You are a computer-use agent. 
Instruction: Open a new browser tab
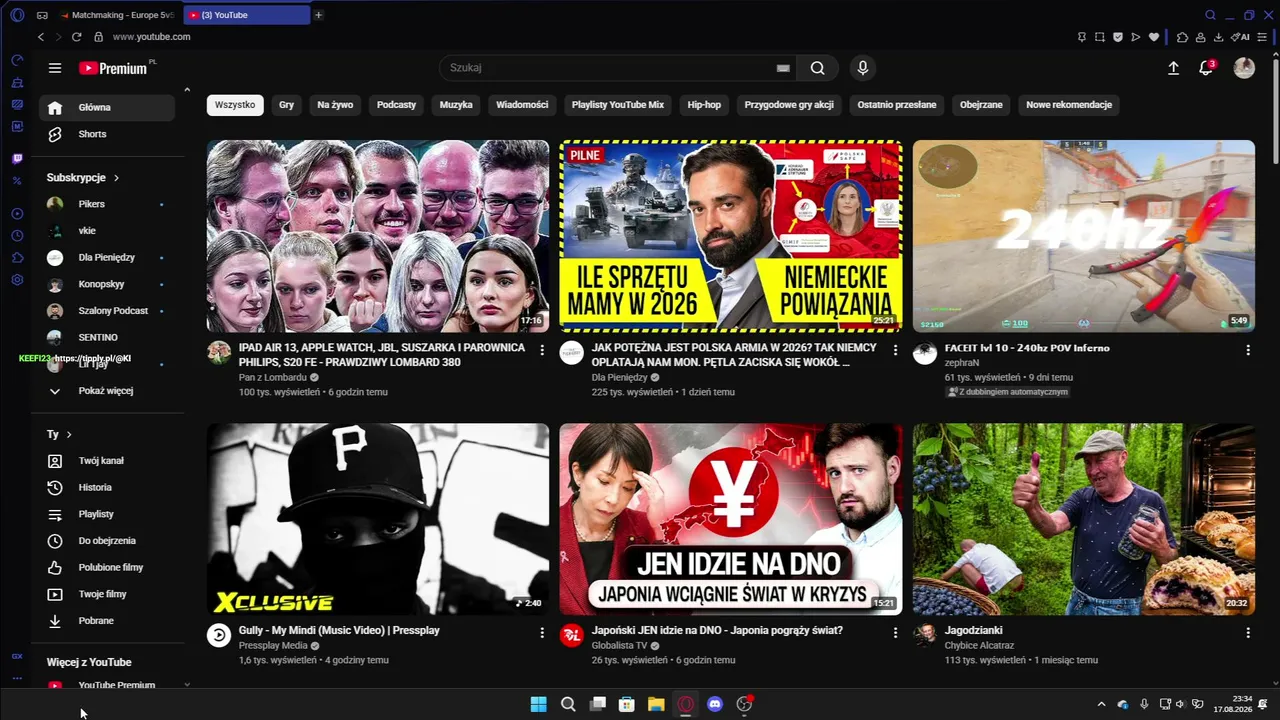[x=318, y=15]
